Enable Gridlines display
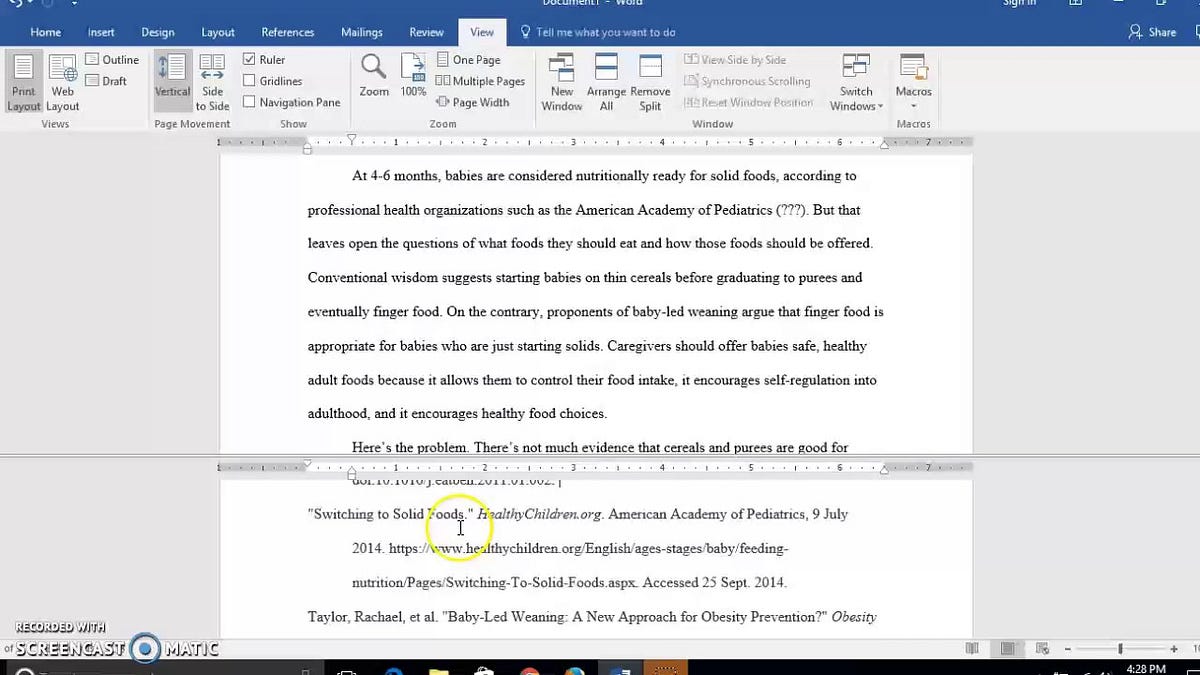1200x675 pixels. 251,81
